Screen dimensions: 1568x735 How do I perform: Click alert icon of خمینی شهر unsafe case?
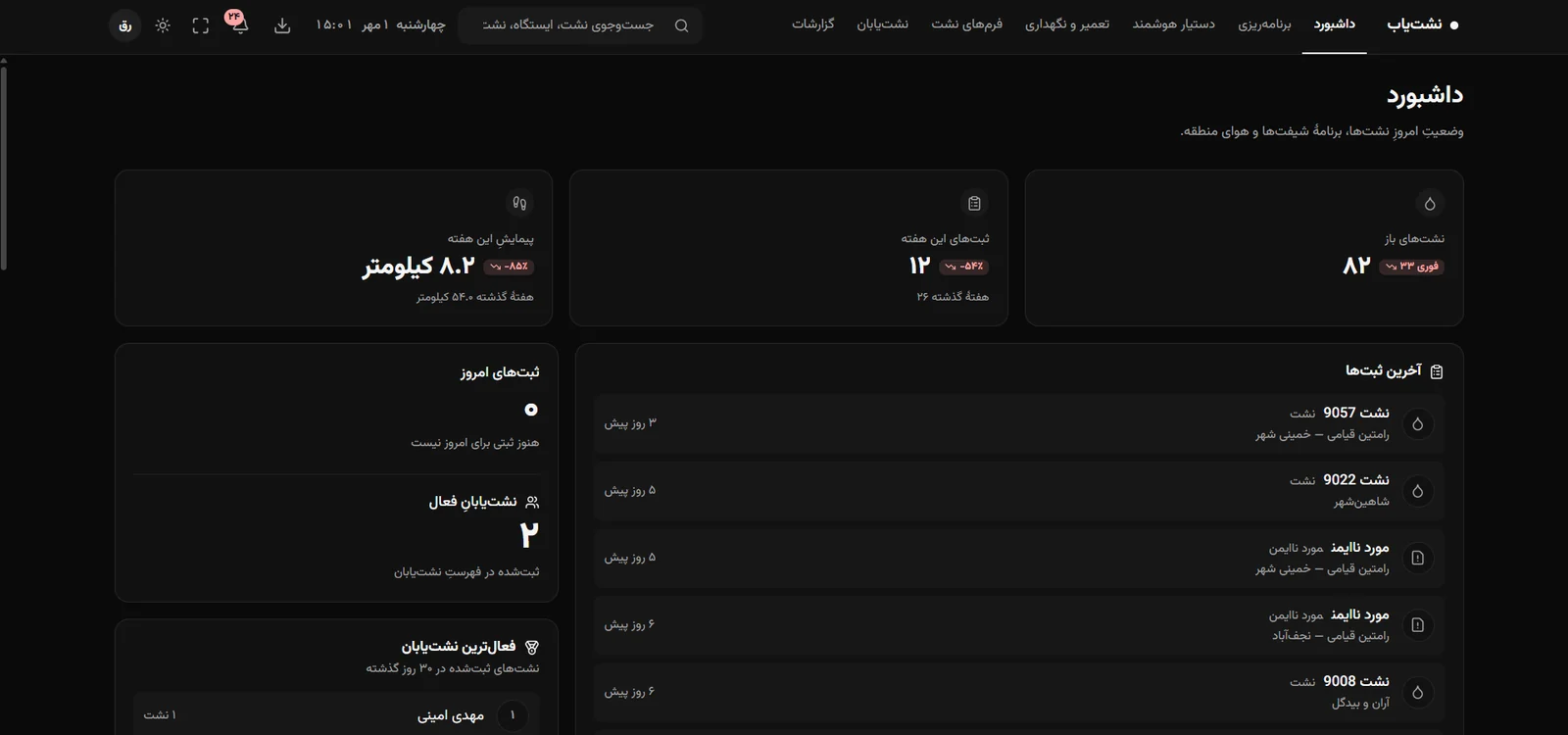click(1417, 558)
